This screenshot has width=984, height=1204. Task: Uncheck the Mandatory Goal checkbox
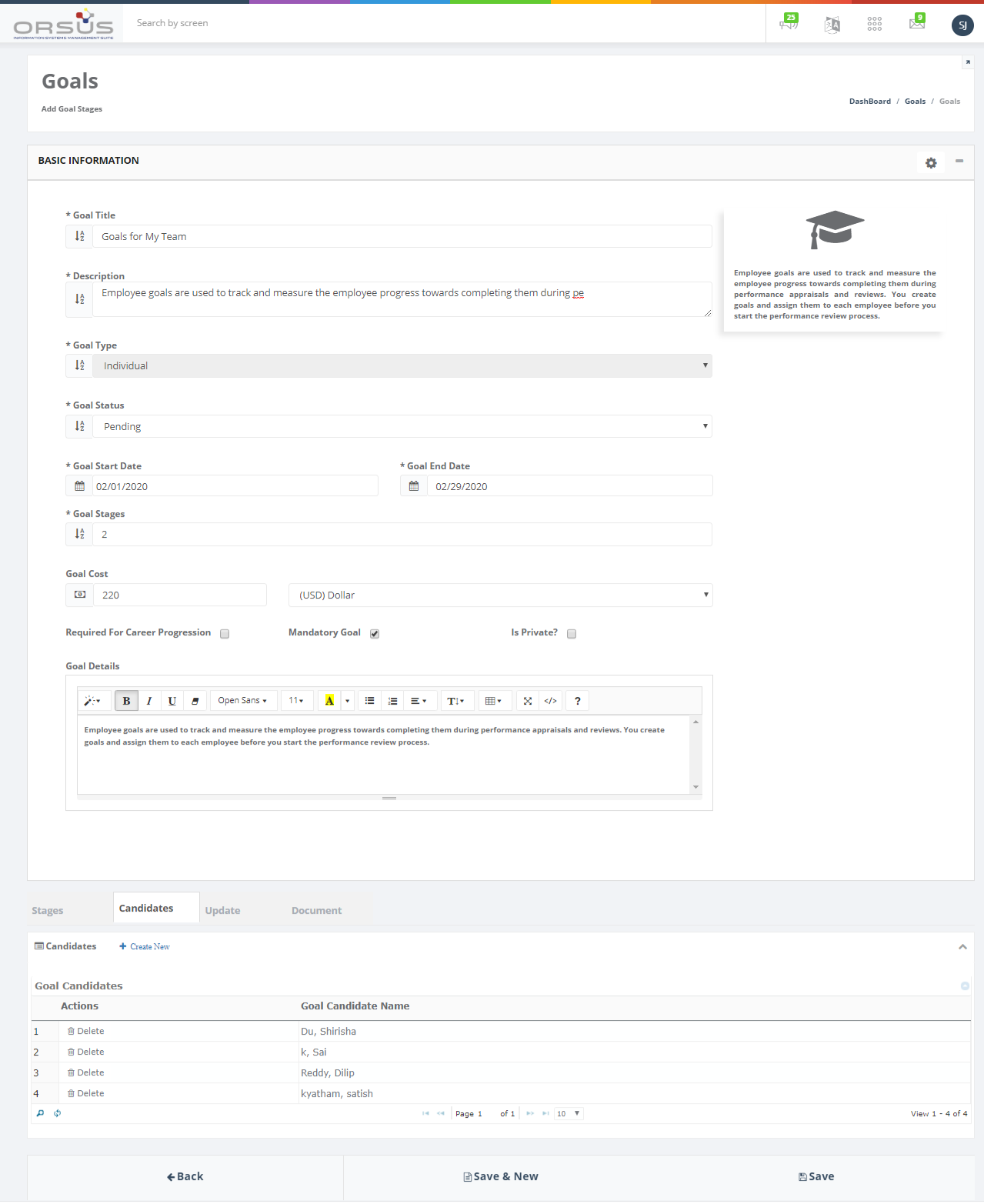375,634
